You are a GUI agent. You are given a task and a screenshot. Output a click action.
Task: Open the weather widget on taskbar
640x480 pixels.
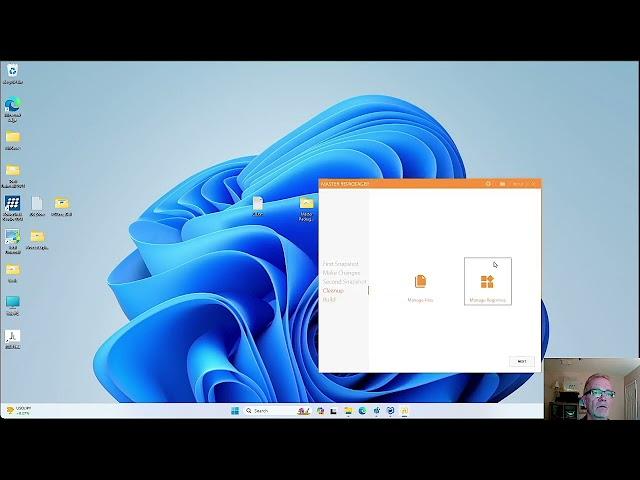(17, 410)
